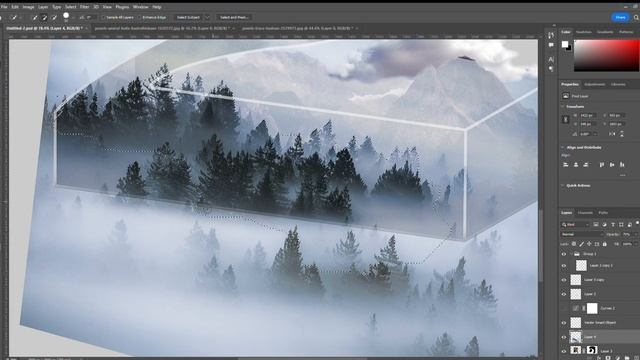The image size is (640, 360).
Task: Click the Align Vertical Centers icon
Action: [612, 164]
